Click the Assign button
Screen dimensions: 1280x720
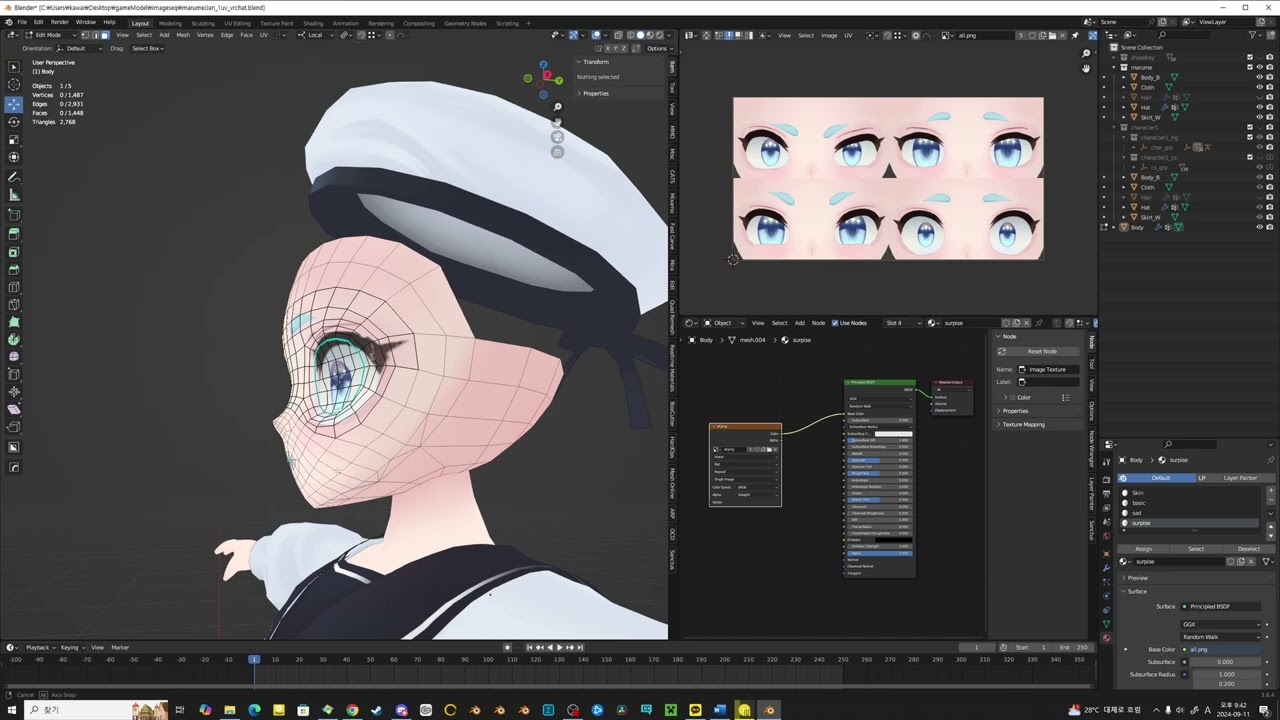click(x=1143, y=548)
